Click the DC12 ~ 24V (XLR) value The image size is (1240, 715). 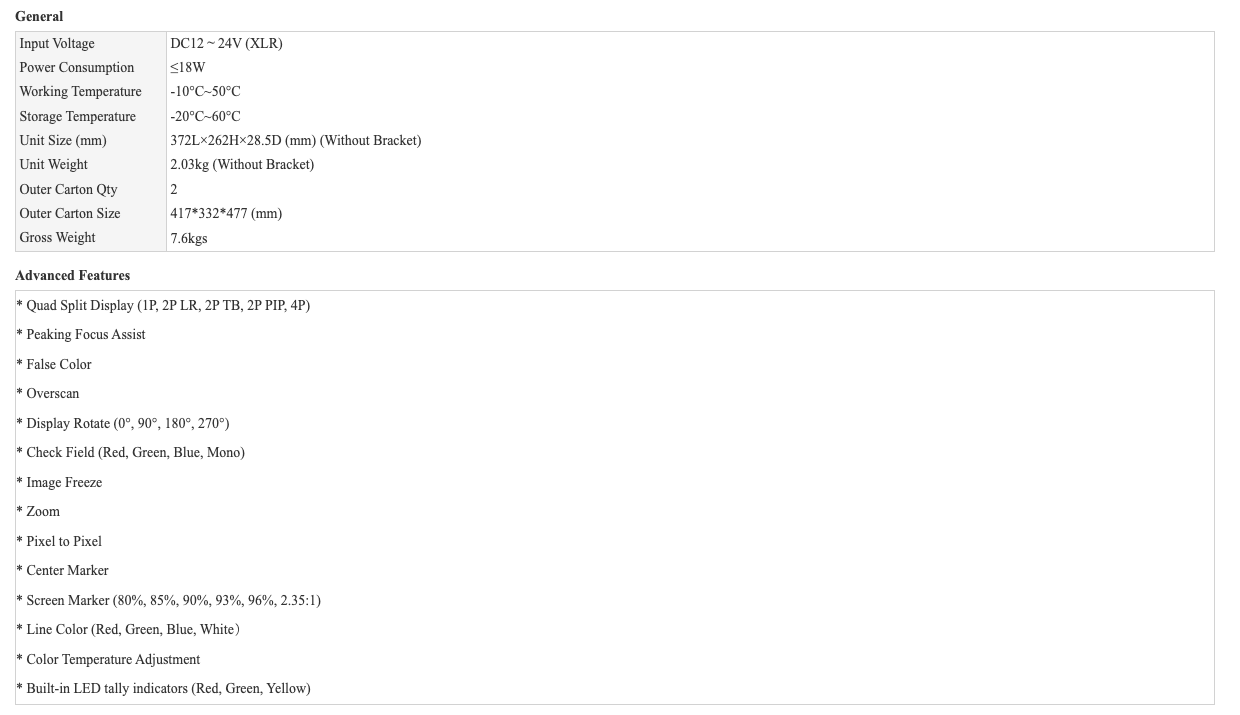[226, 43]
